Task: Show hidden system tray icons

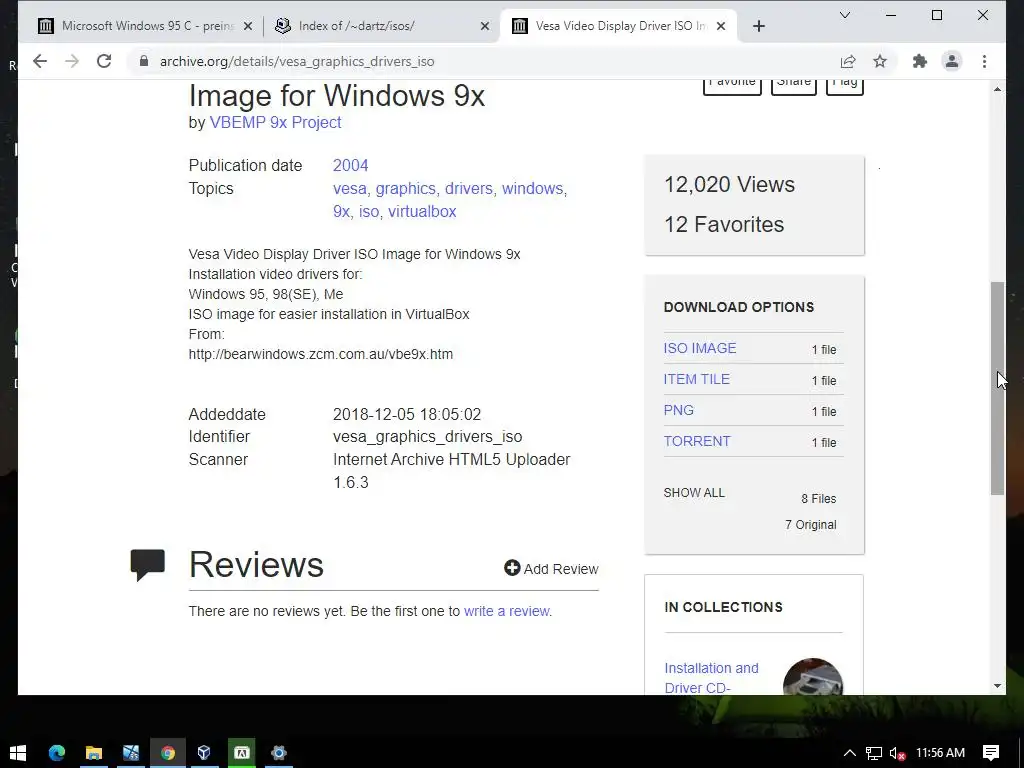Action: point(850,753)
